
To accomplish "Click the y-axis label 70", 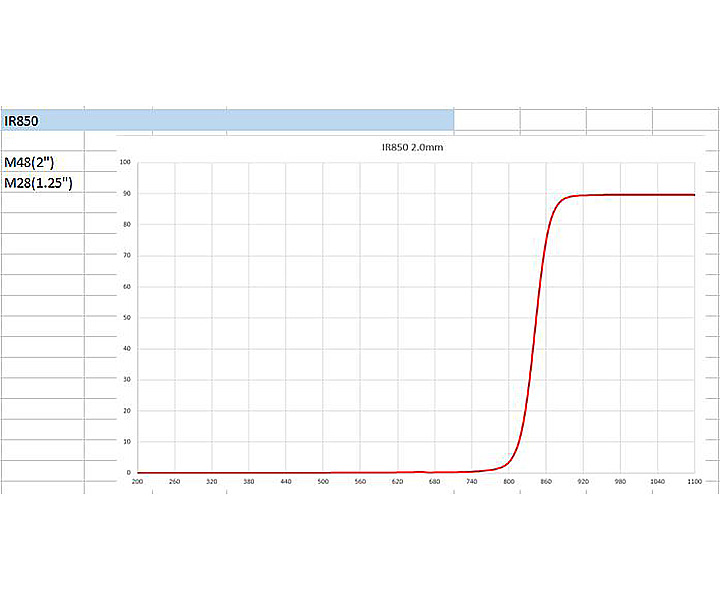I will 126,256.
